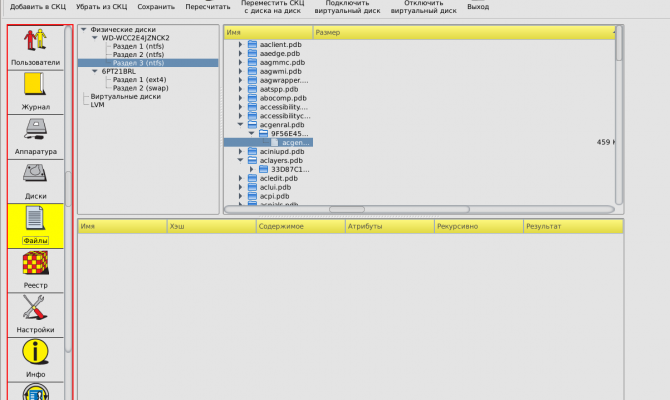
Task: Expand the aagwrapper folder arrow
Action: [x=241, y=80]
